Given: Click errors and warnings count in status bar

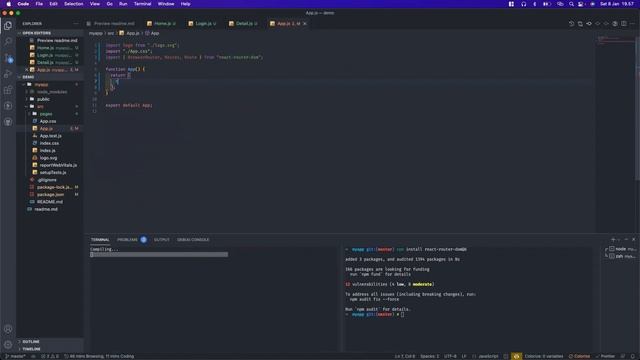Looking at the screenshot, I should pyautogui.click(x=50, y=356).
